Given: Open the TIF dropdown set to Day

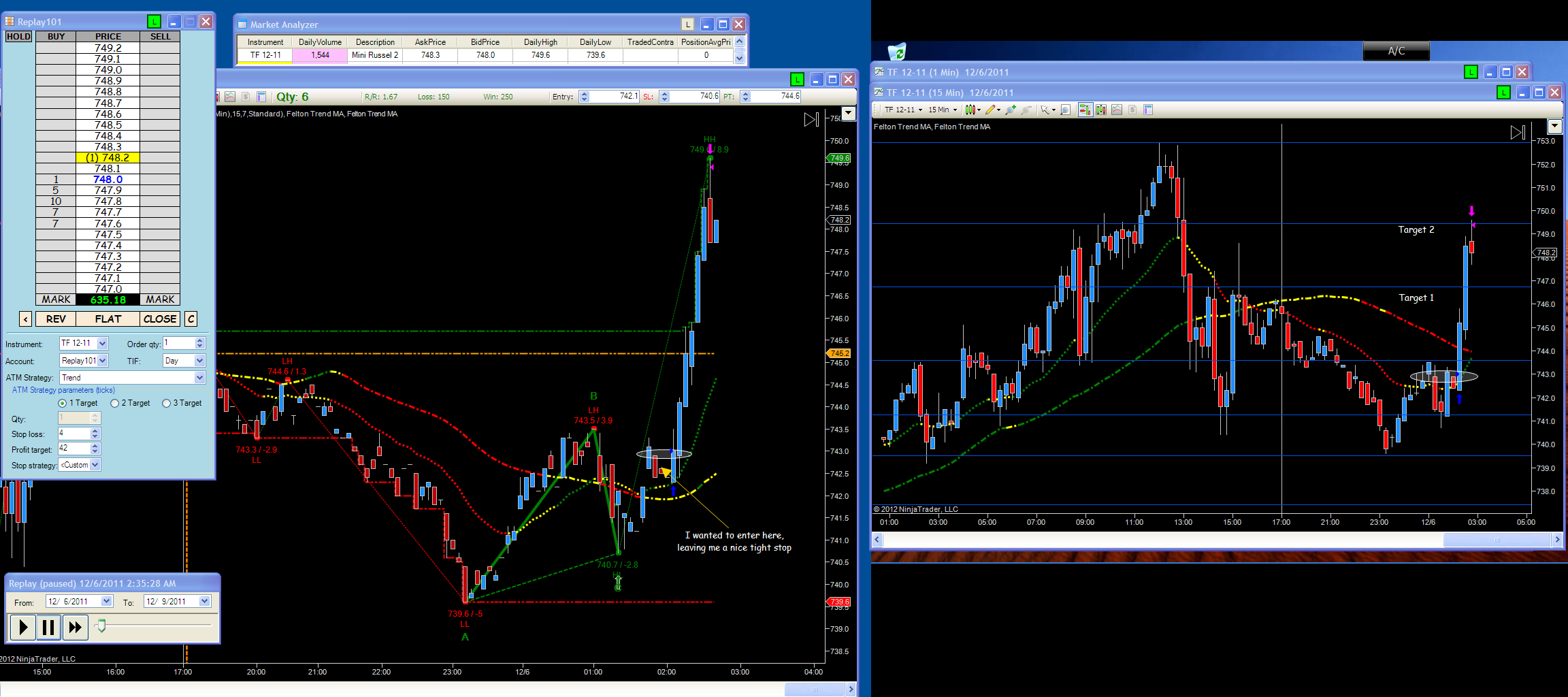Looking at the screenshot, I should point(199,361).
